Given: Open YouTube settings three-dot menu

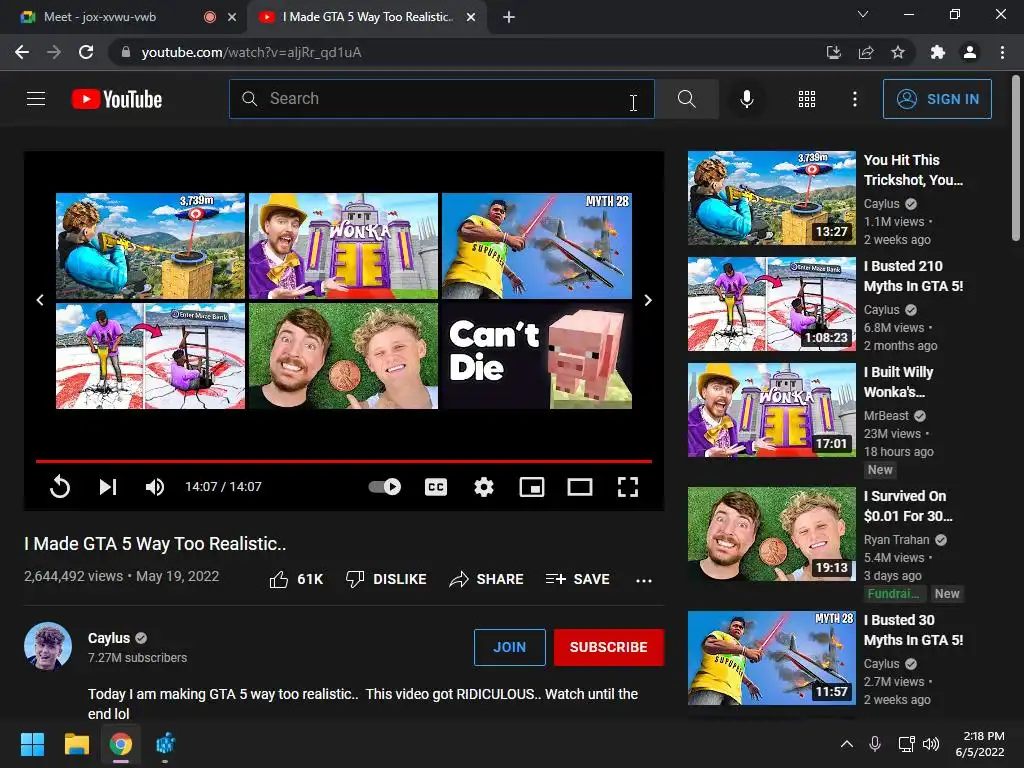Looking at the screenshot, I should (x=854, y=99).
